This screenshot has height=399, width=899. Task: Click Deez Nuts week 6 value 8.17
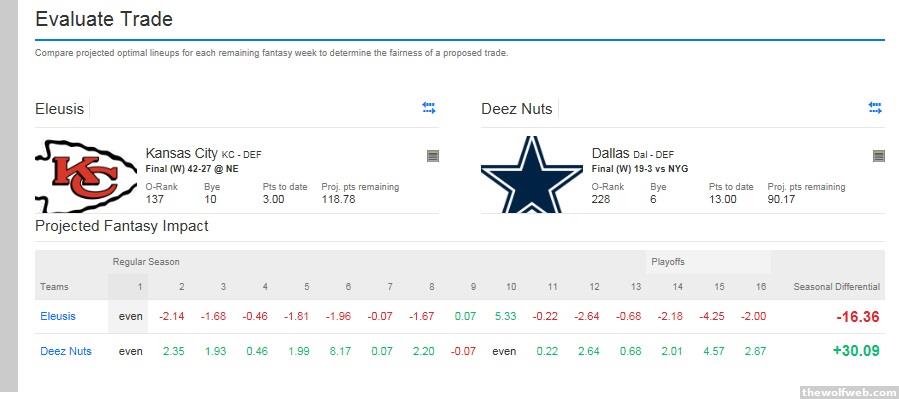click(x=340, y=351)
